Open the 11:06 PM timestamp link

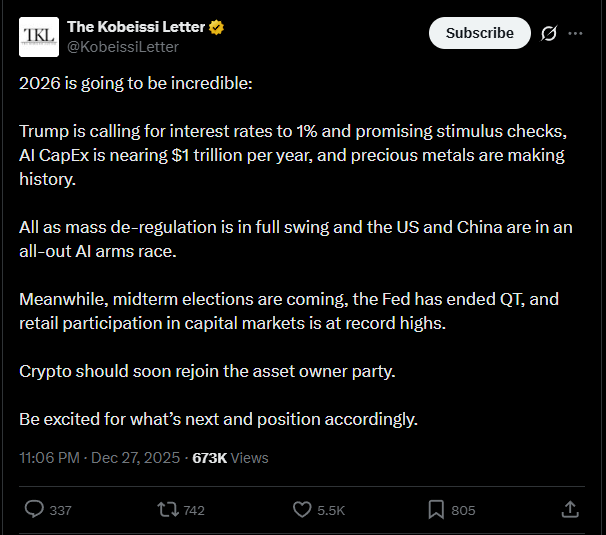tap(49, 458)
